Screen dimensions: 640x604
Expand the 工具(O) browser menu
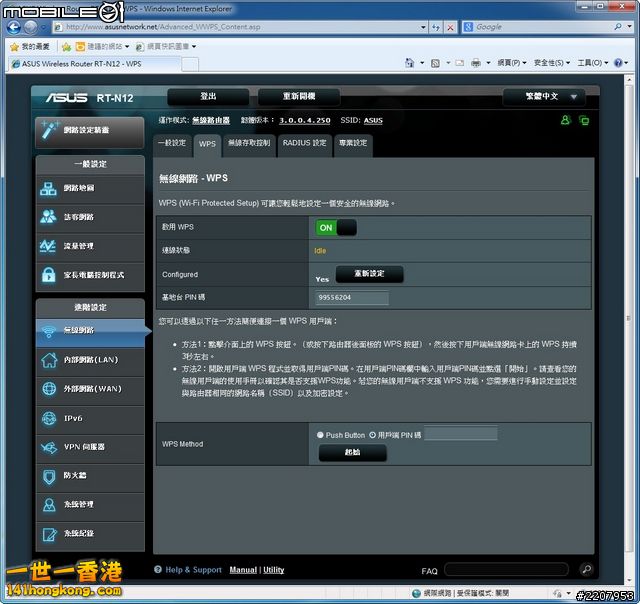click(x=592, y=63)
